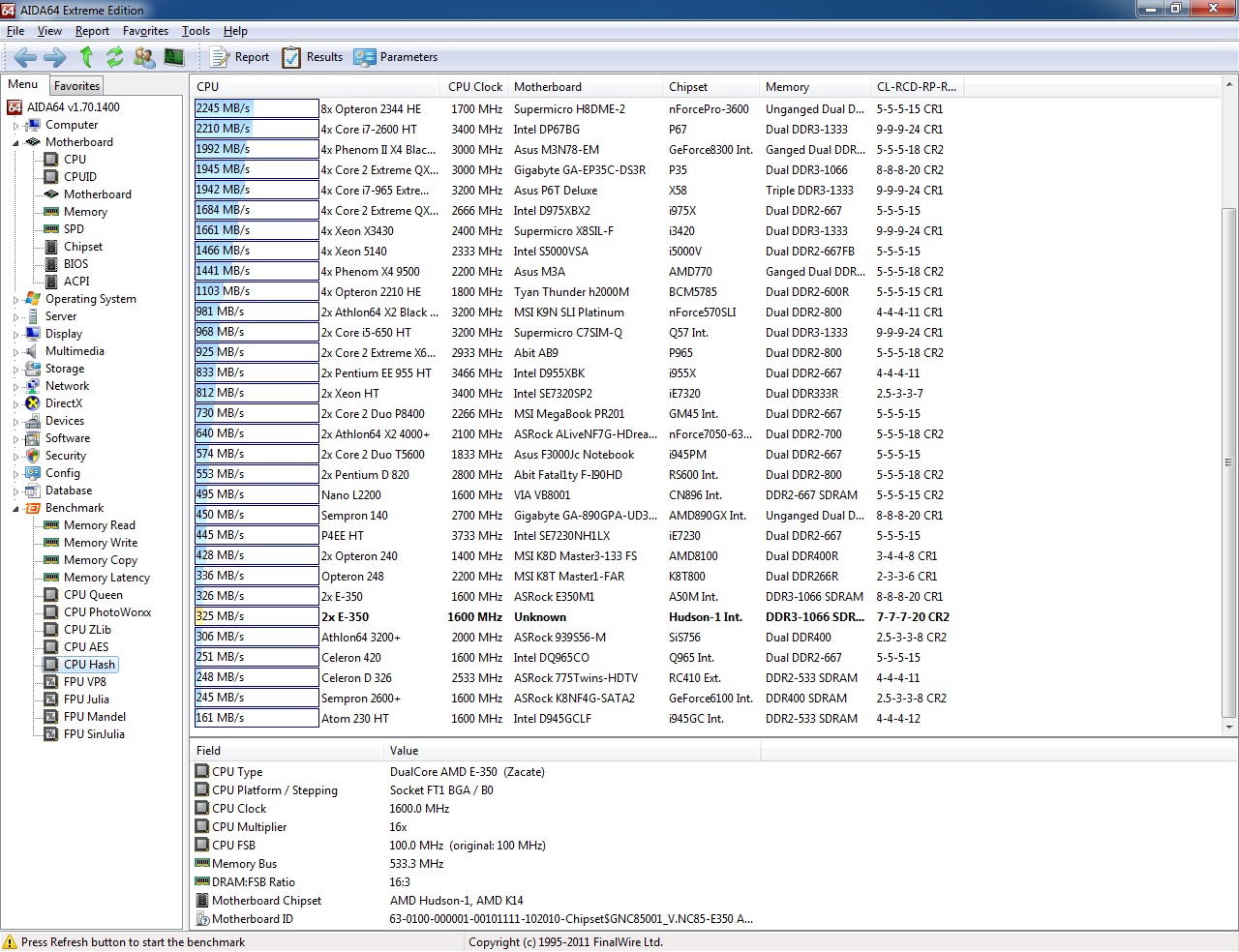Sort by the Memory column header
The image size is (1239, 952).
click(814, 87)
